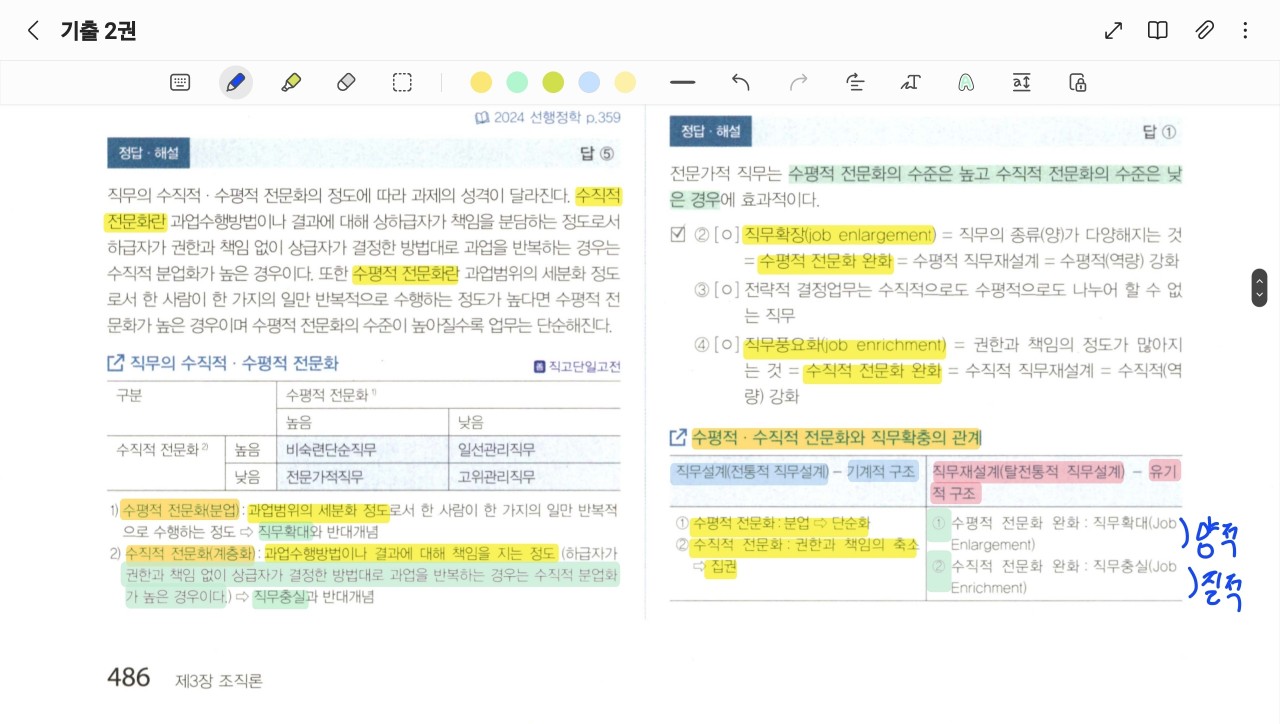Select the Highlighter tool
The width and height of the screenshot is (1280, 724).
(x=291, y=83)
